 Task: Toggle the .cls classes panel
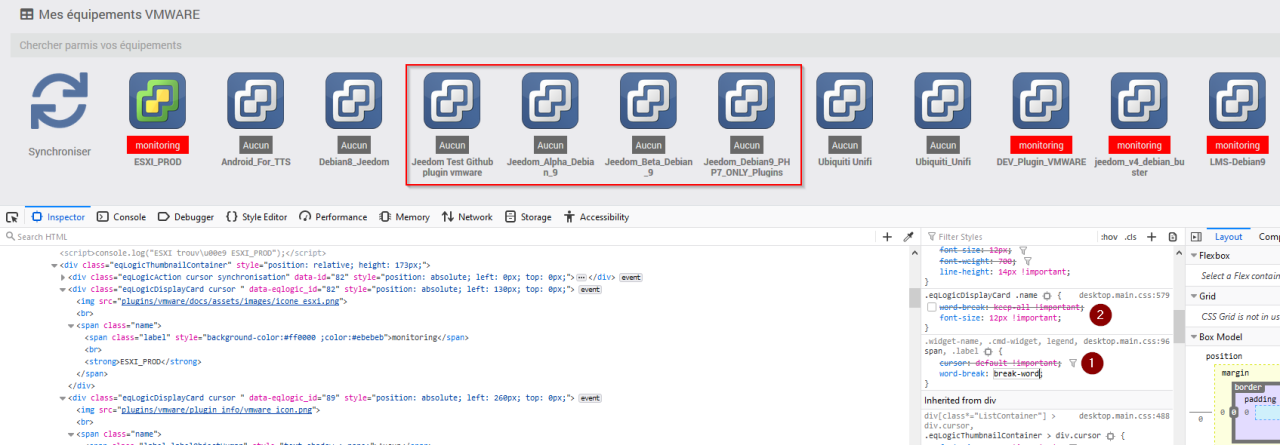pyautogui.click(x=1130, y=237)
